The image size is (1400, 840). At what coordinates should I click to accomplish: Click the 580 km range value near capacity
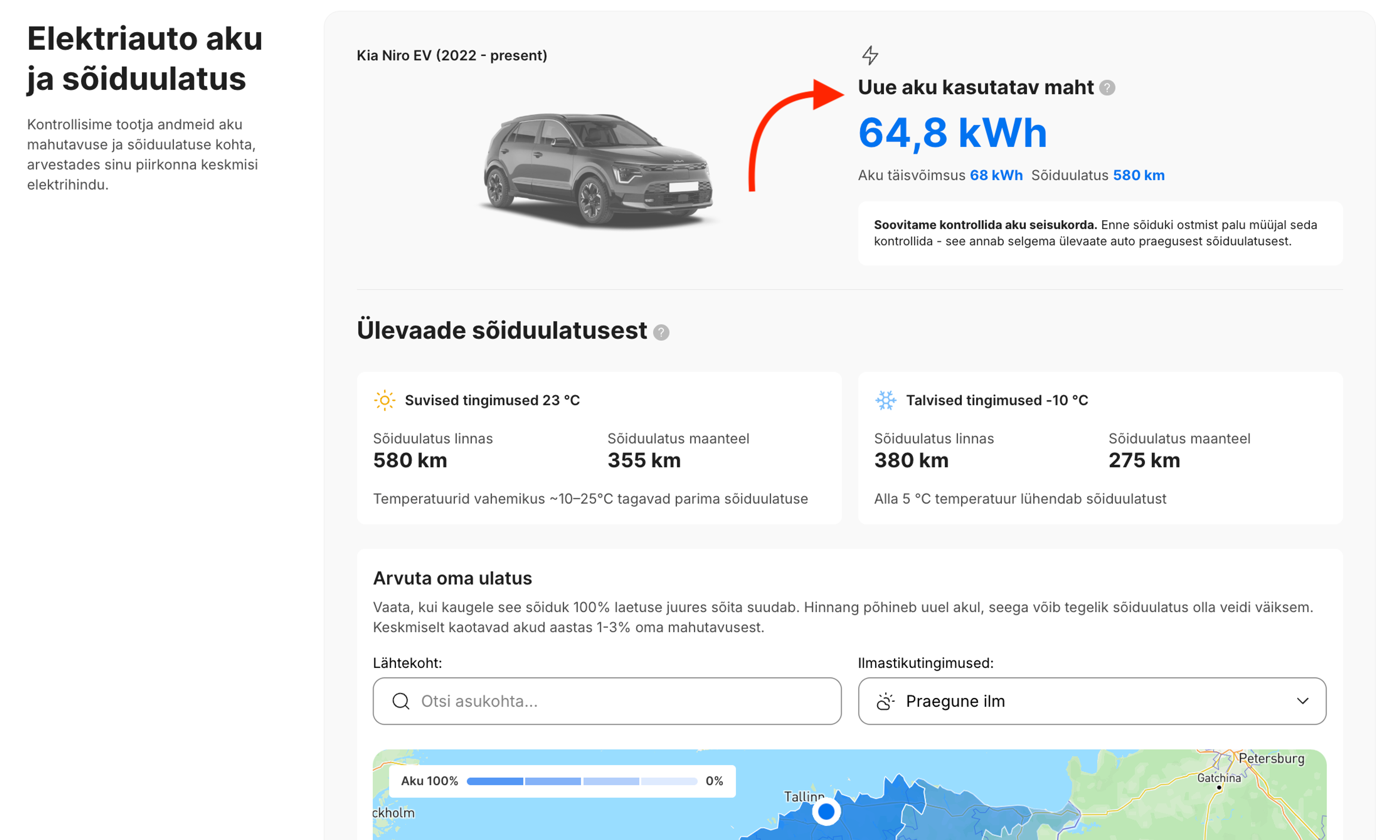[1139, 176]
